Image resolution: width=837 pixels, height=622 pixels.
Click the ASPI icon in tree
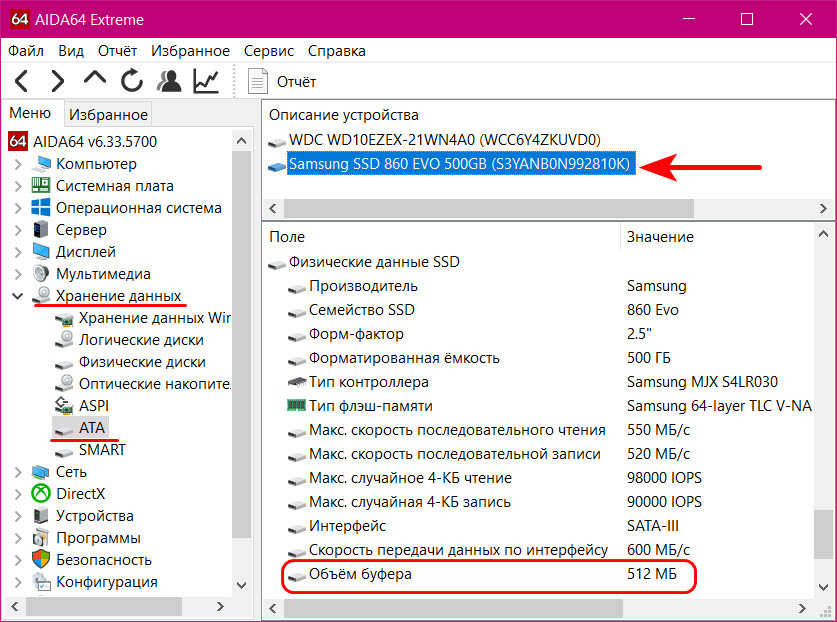tap(64, 406)
